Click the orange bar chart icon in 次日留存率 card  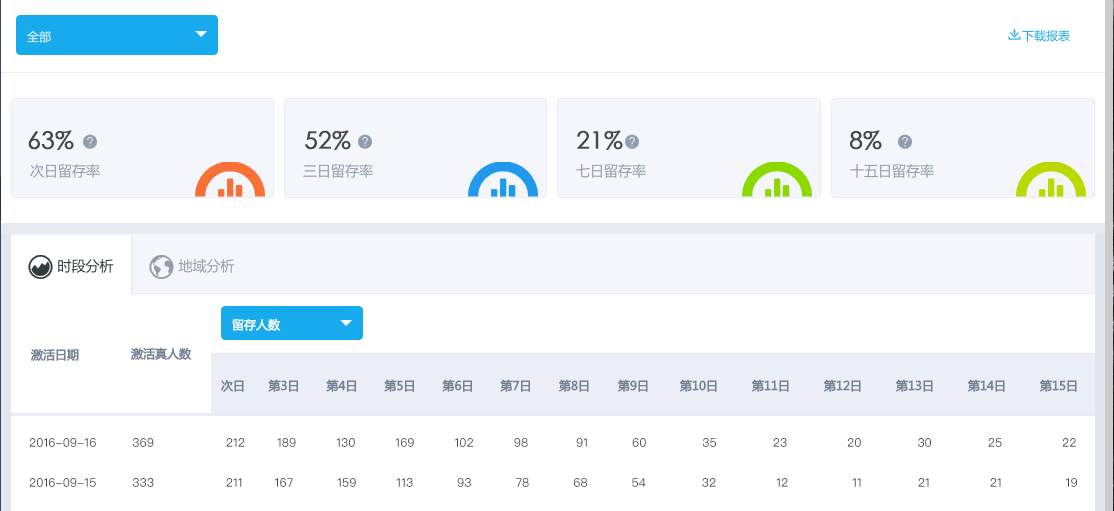coord(230,184)
